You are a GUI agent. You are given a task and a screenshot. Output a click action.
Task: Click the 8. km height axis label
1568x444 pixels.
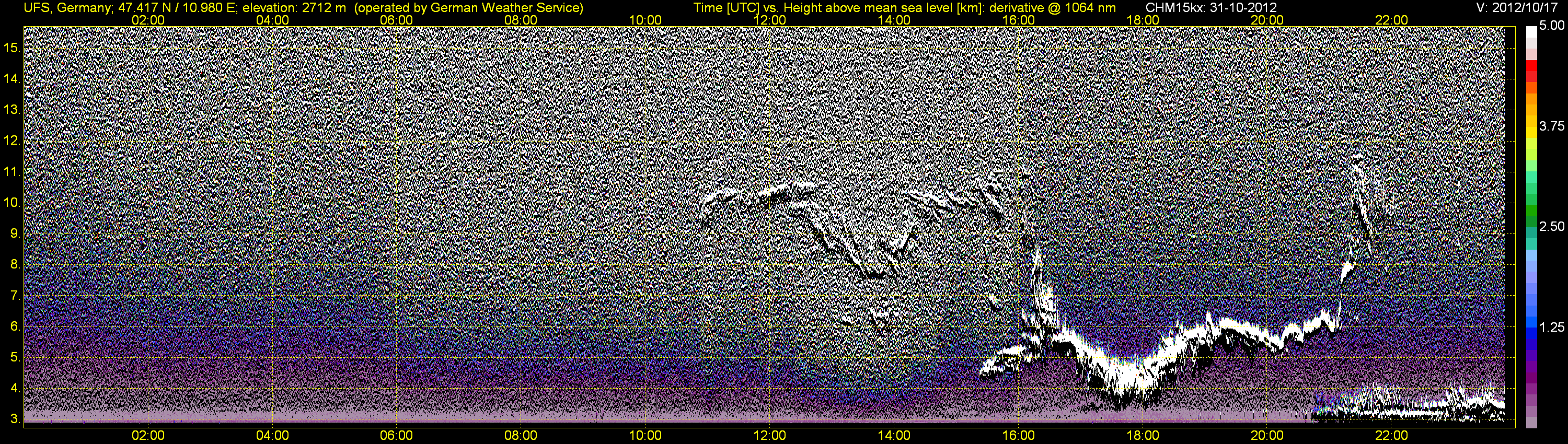click(x=15, y=265)
